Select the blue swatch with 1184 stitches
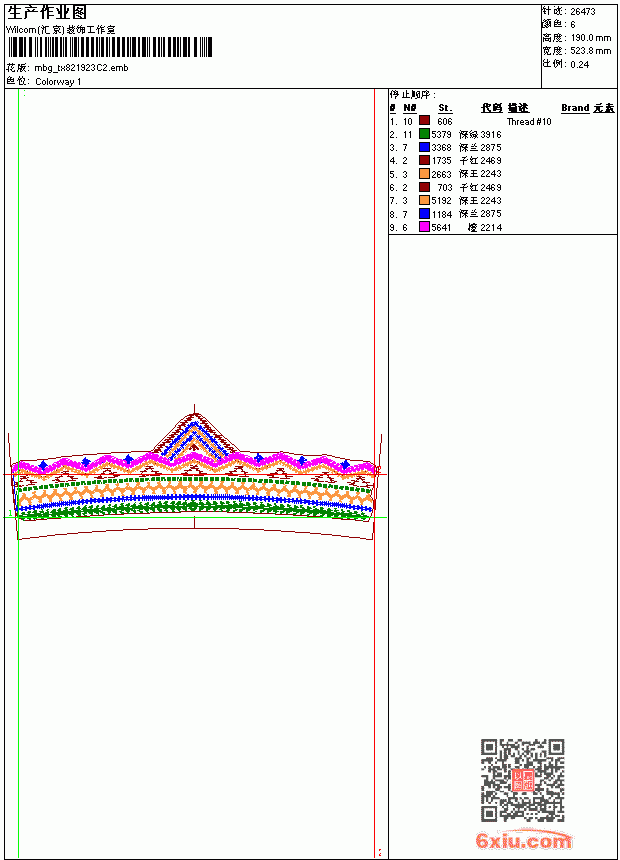Image resolution: width=620 pixels, height=860 pixels. coord(424,214)
